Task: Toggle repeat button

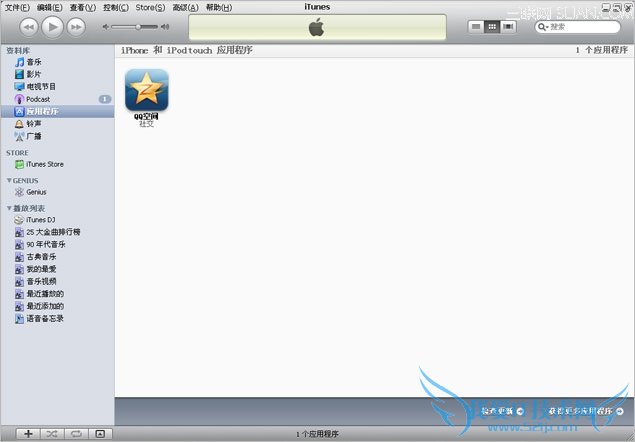Action: tap(76, 434)
